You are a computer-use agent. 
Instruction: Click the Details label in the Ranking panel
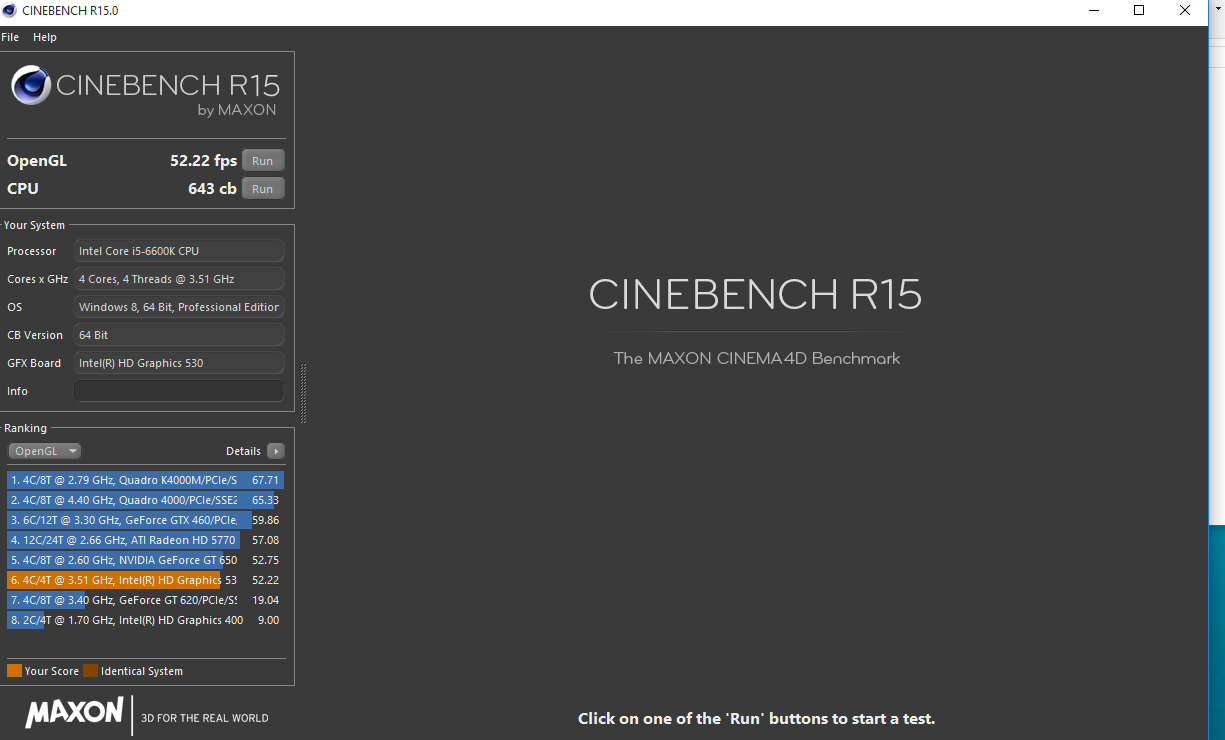click(x=243, y=451)
